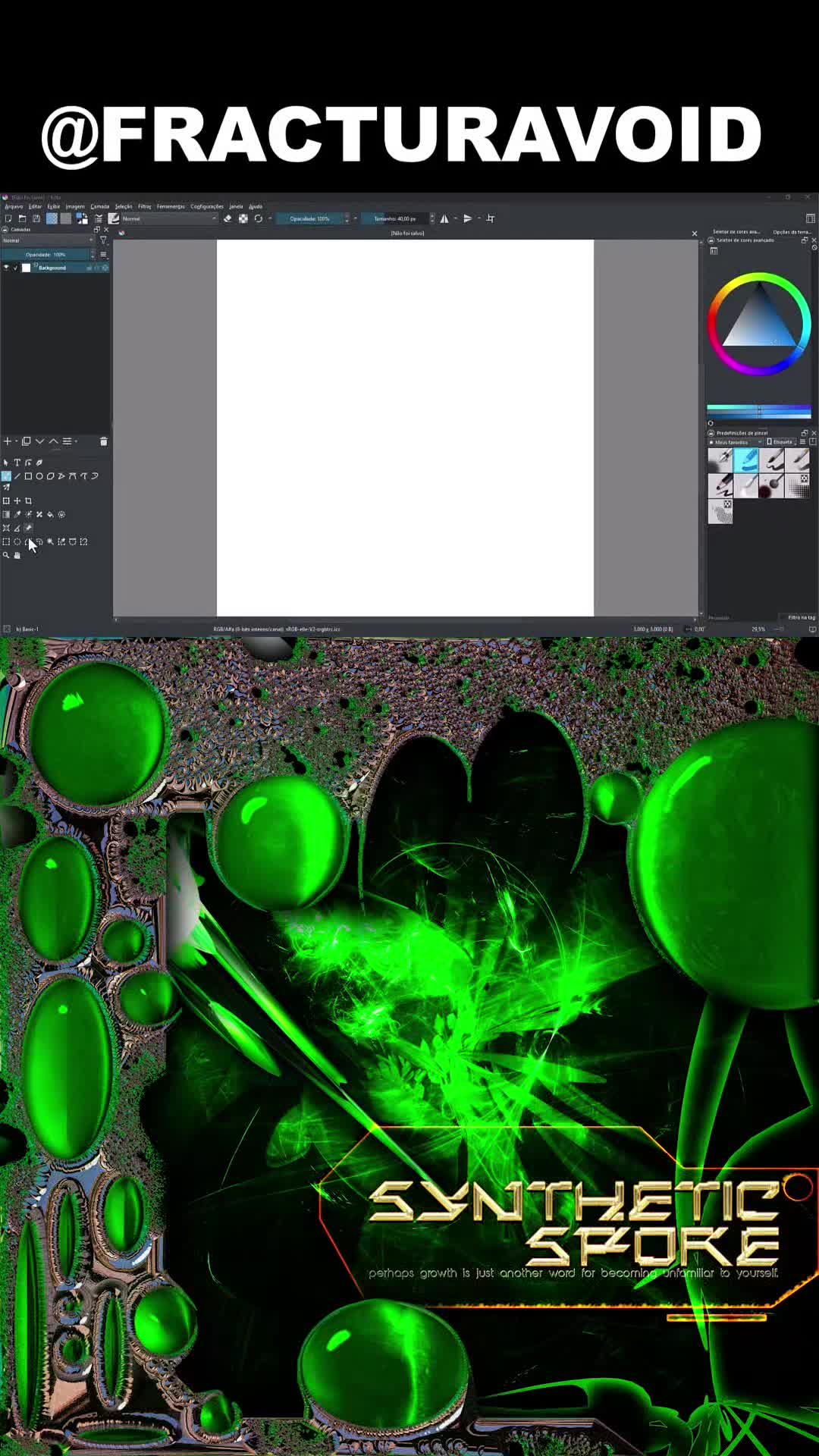Open the Filtros menu

(x=144, y=206)
